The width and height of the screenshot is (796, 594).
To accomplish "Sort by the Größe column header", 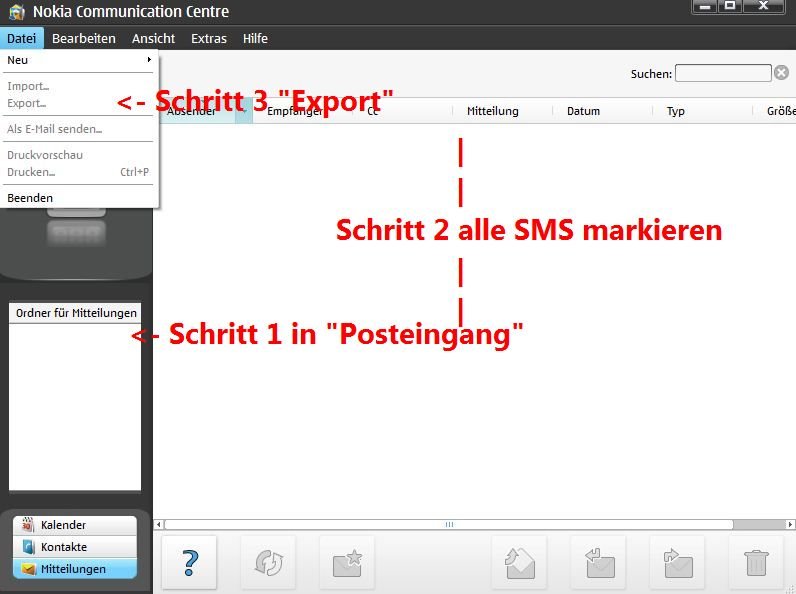I will point(775,111).
